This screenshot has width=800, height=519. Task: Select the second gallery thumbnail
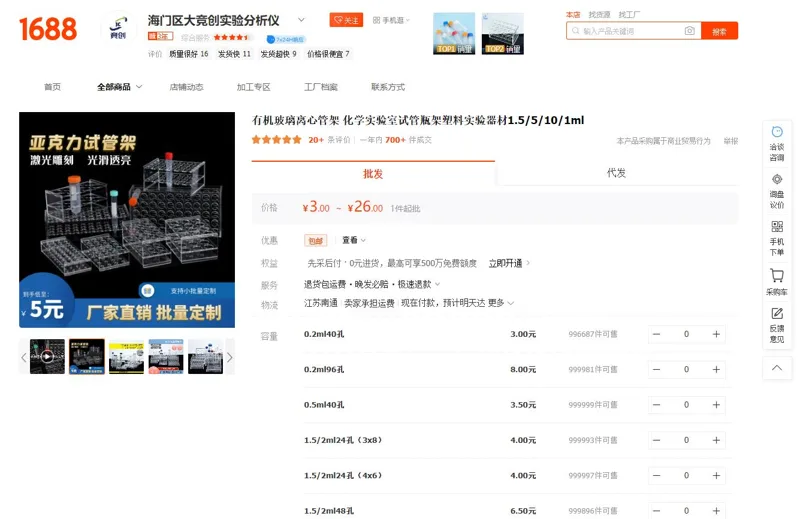pos(87,356)
